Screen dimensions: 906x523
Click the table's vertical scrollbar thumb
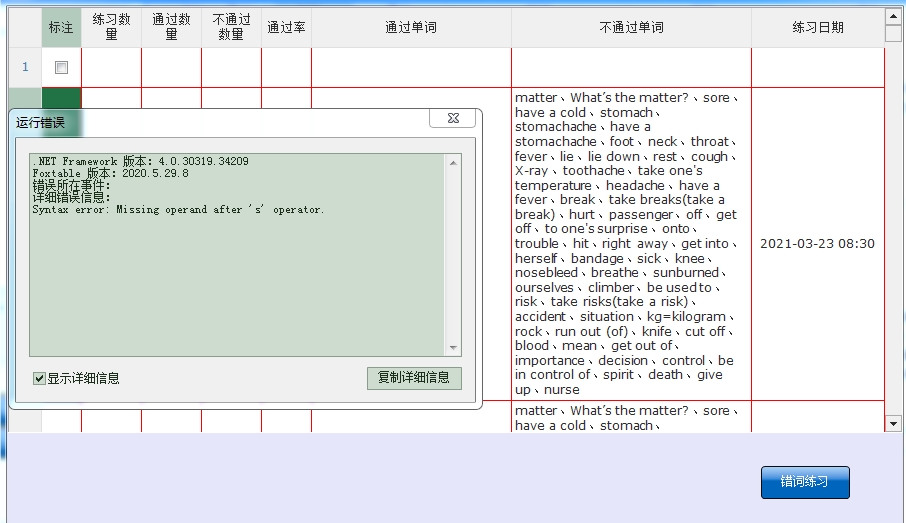click(893, 34)
